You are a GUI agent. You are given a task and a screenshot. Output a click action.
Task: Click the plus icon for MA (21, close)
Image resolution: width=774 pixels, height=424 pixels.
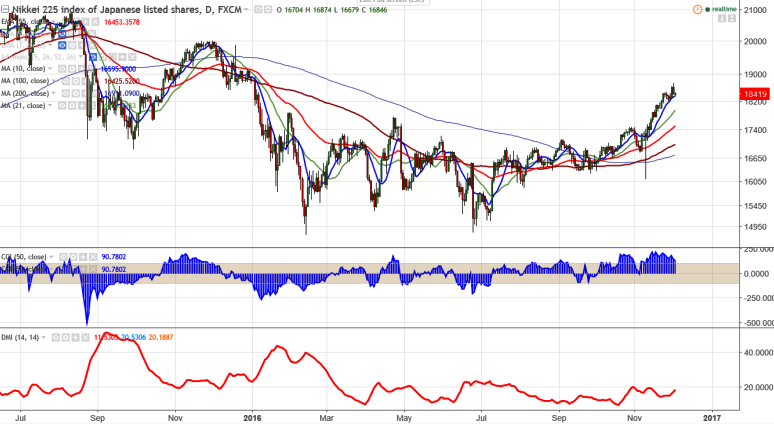click(x=82, y=106)
